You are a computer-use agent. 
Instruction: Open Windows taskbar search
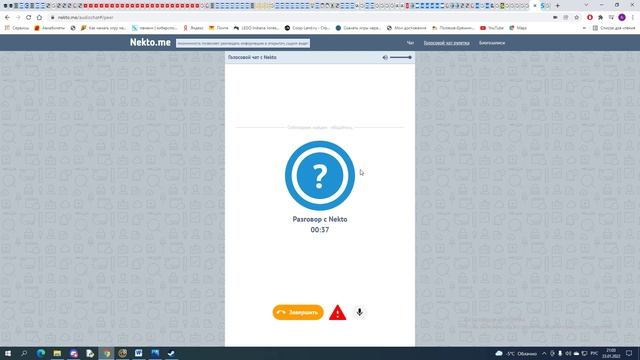point(24,353)
